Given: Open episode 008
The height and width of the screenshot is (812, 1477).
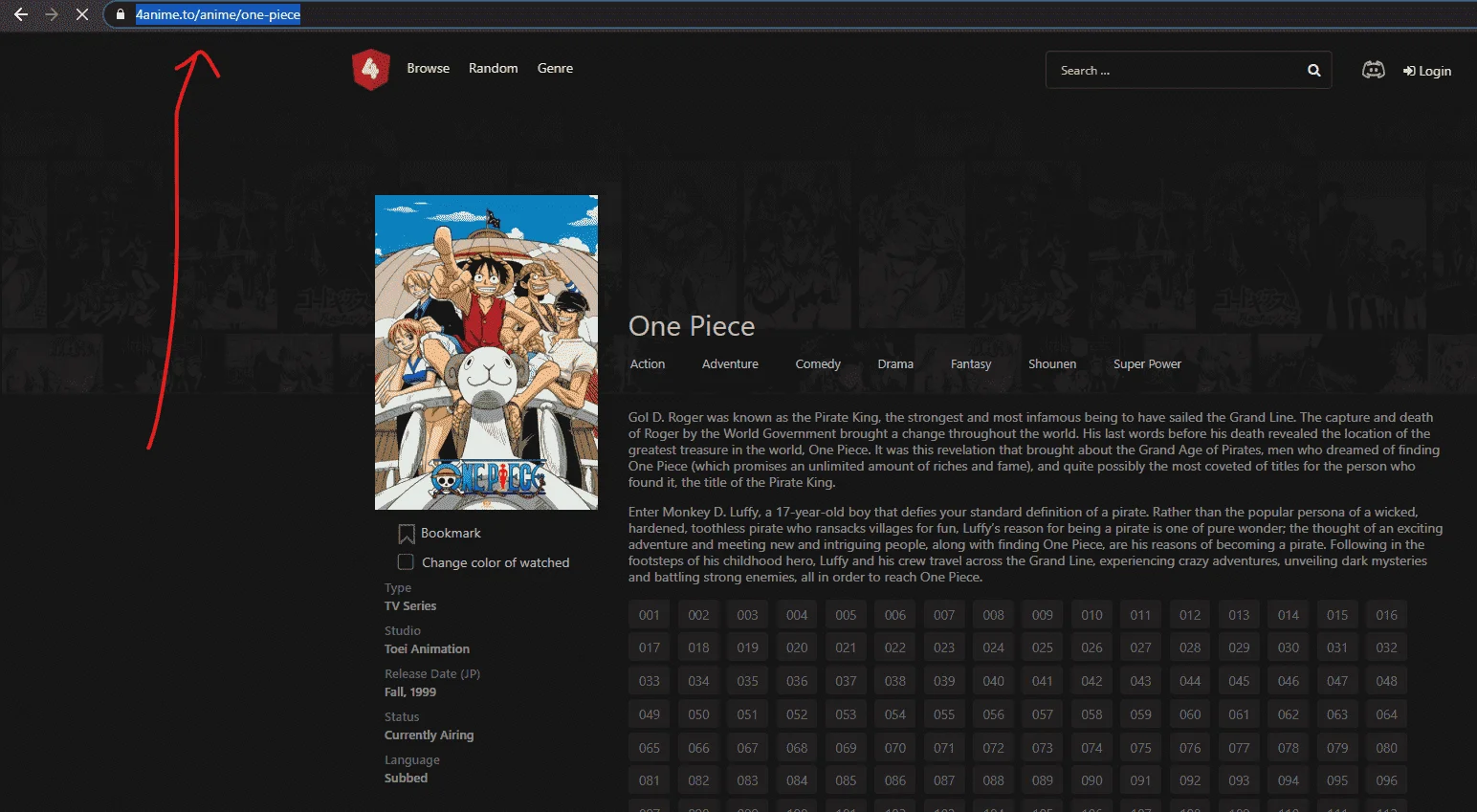Looking at the screenshot, I should 993,615.
